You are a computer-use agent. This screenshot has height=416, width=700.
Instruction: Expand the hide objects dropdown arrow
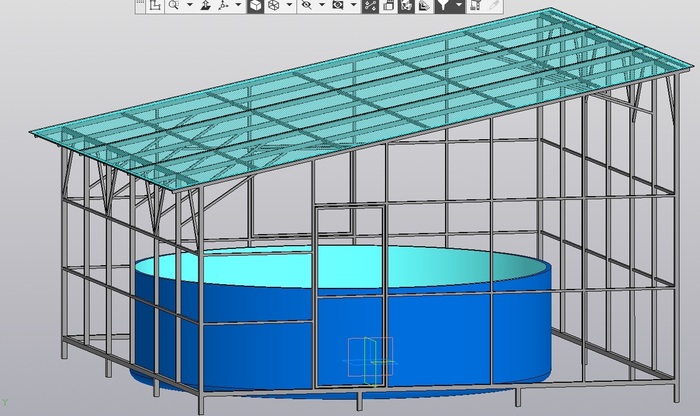(x=322, y=5)
